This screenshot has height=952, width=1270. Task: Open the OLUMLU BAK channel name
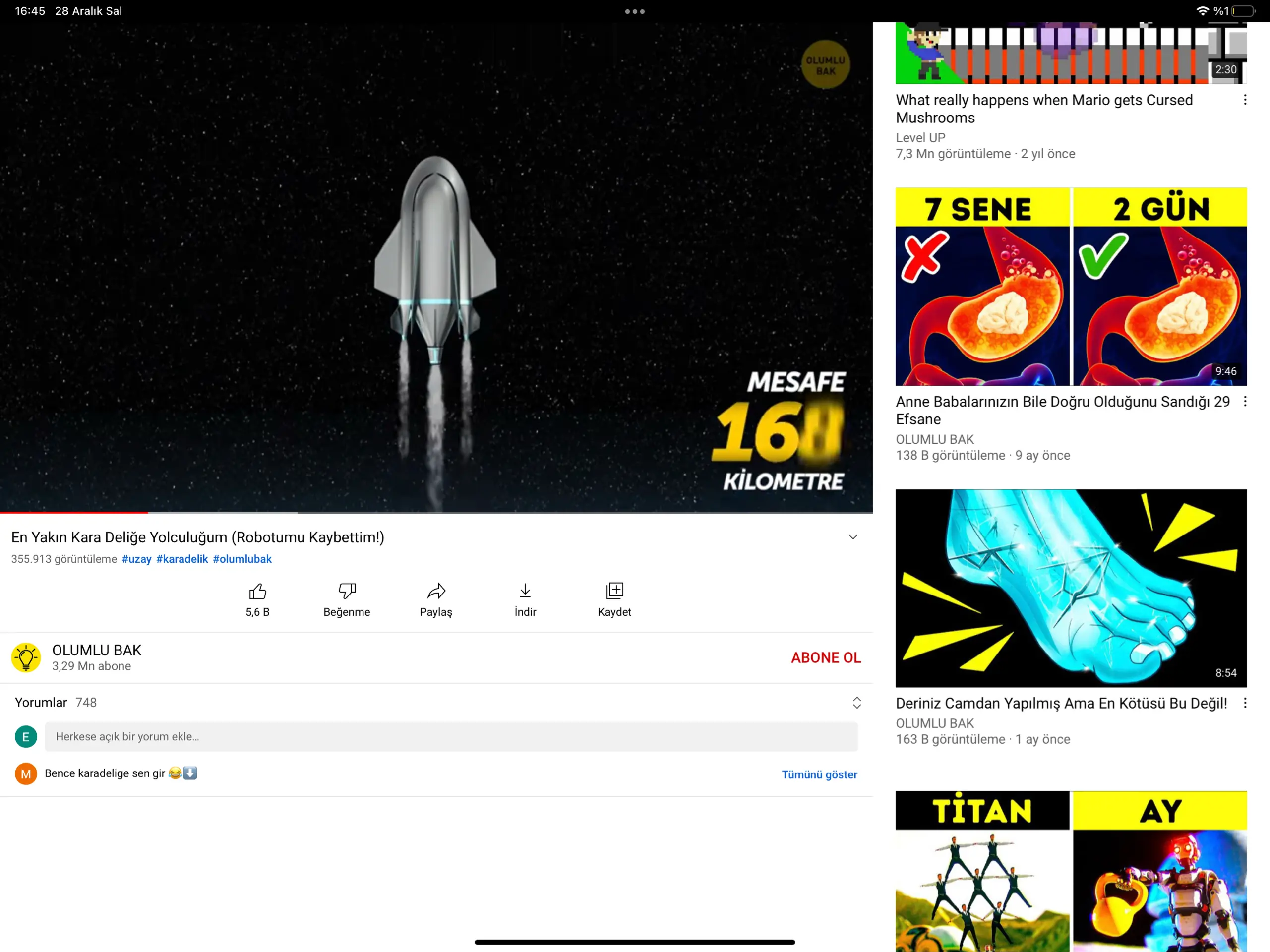tap(97, 650)
